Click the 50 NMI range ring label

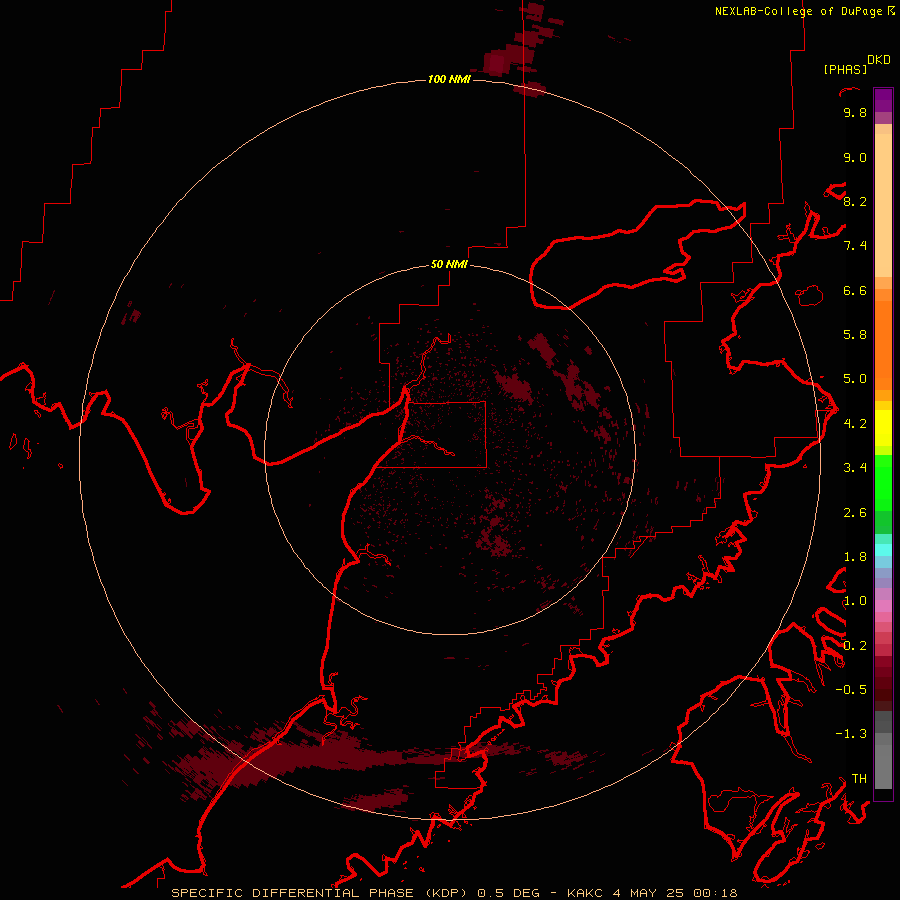[x=449, y=264]
